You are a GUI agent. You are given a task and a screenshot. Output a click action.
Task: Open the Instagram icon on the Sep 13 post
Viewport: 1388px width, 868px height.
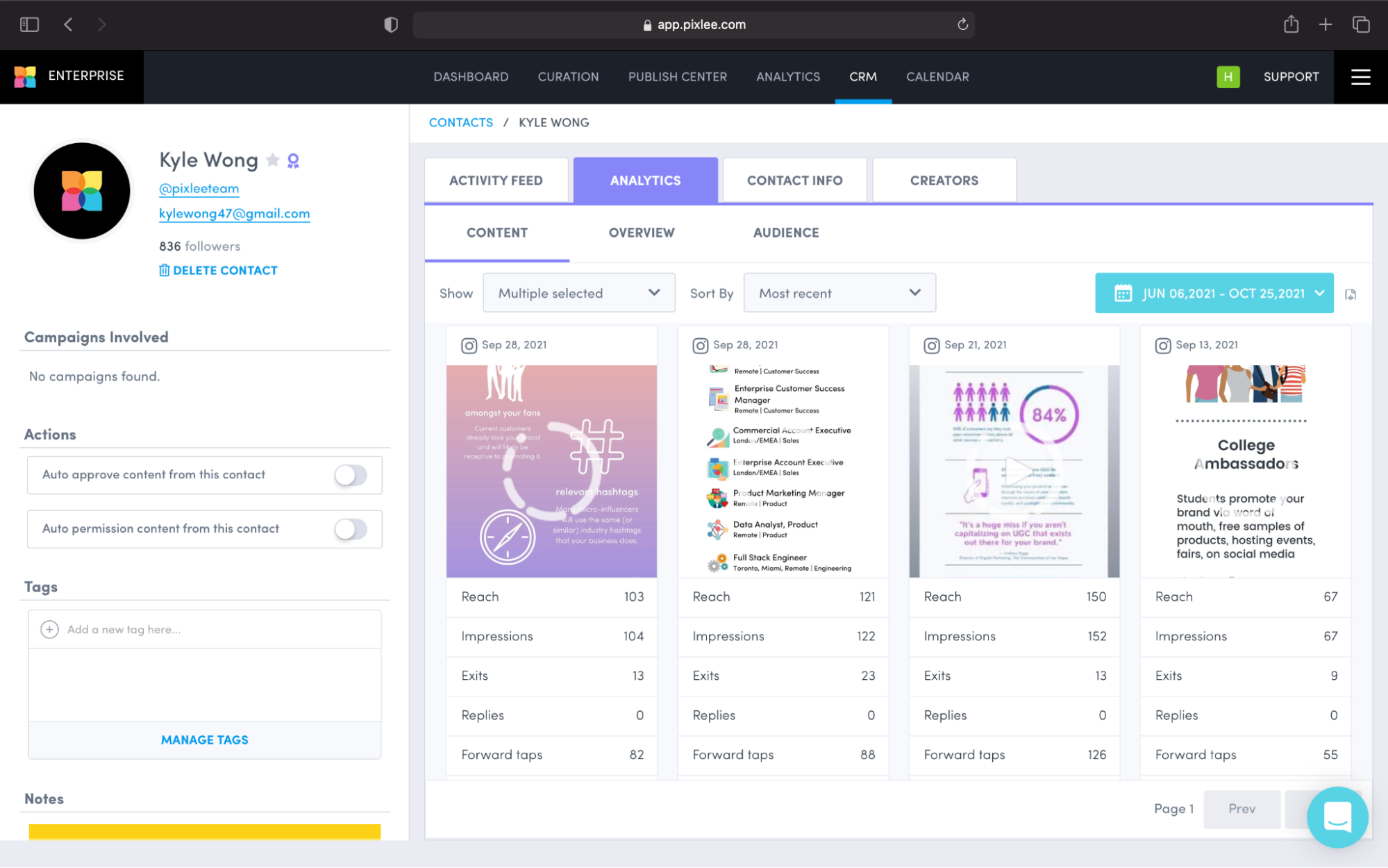pyautogui.click(x=1162, y=344)
